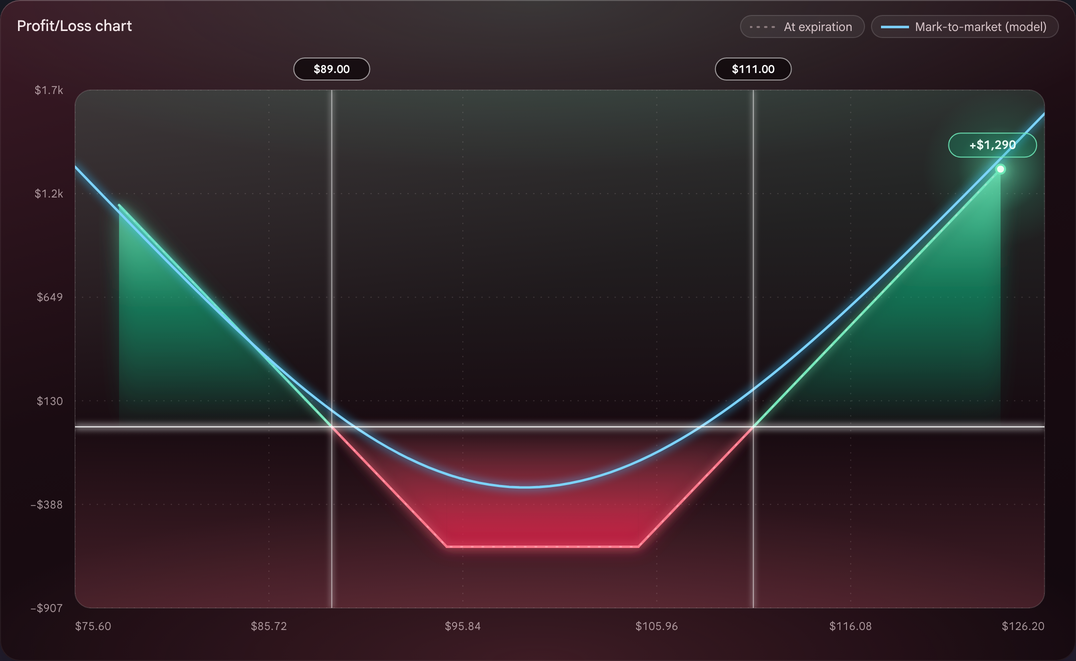
Task: Toggle the "Mark-to-market (model)" legend series
Action: (964, 27)
